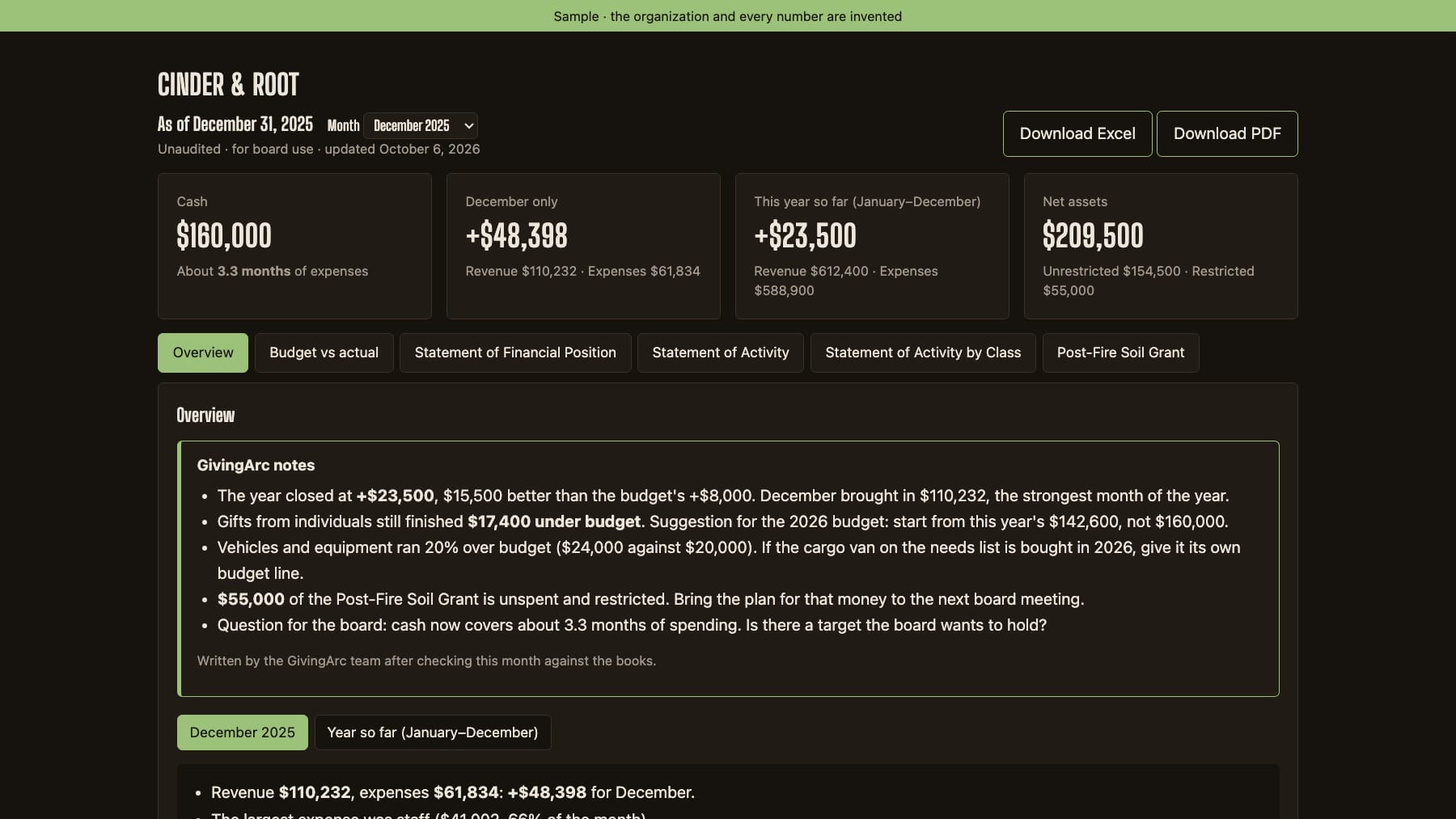
Task: Open Statement of Activity by Class tab
Action: click(923, 353)
